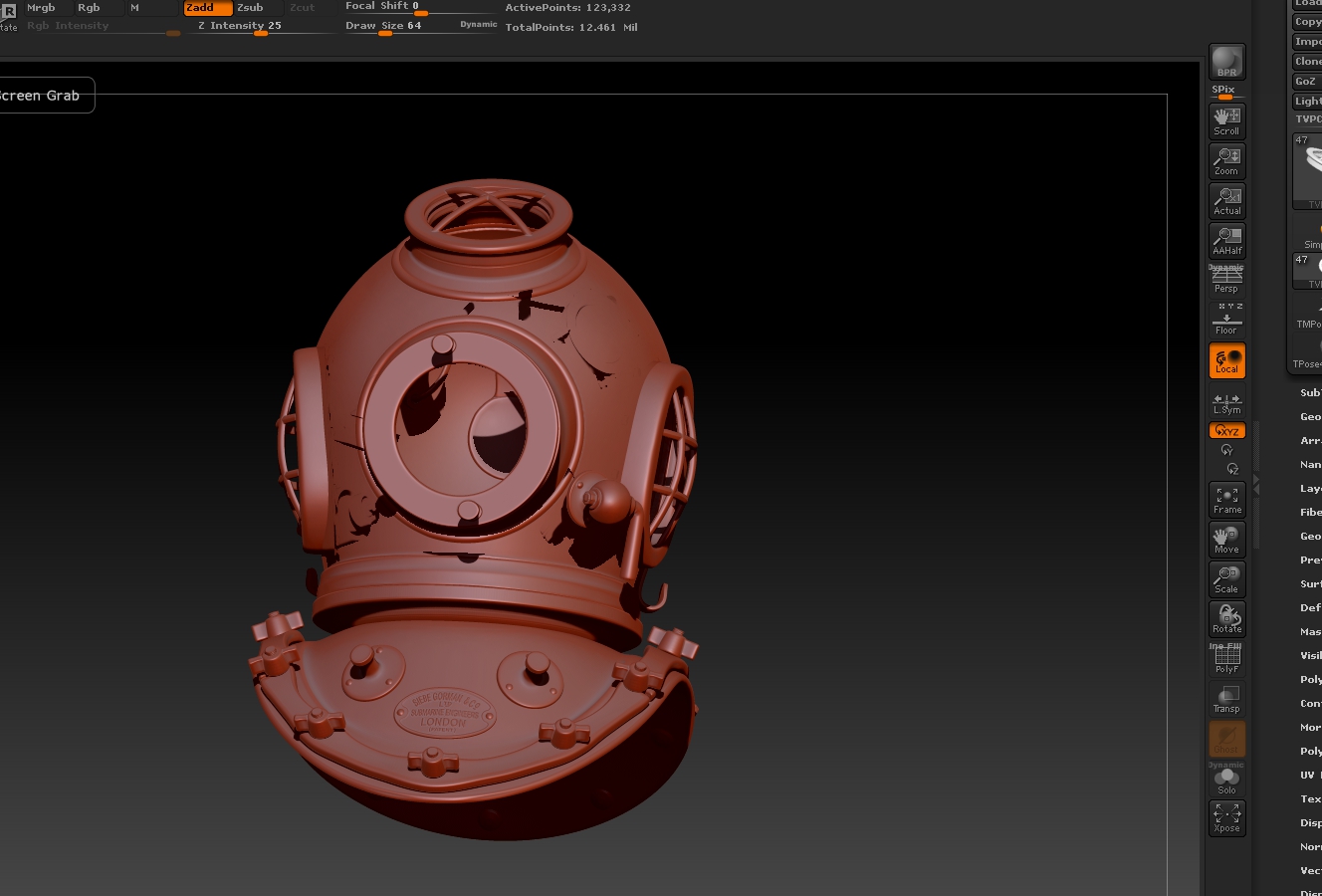This screenshot has height=896, width=1322.
Task: Expand the UV Map section
Action: click(x=1310, y=776)
